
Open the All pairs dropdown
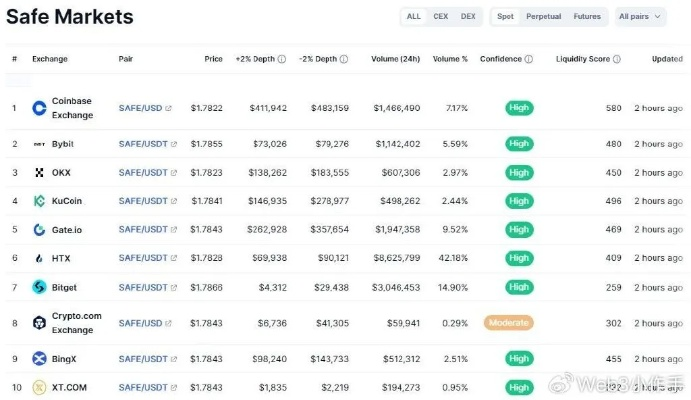click(641, 17)
